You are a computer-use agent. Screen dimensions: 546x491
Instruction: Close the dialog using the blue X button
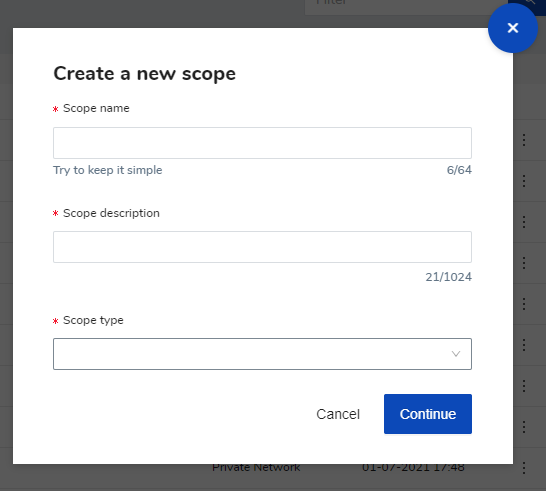click(513, 28)
